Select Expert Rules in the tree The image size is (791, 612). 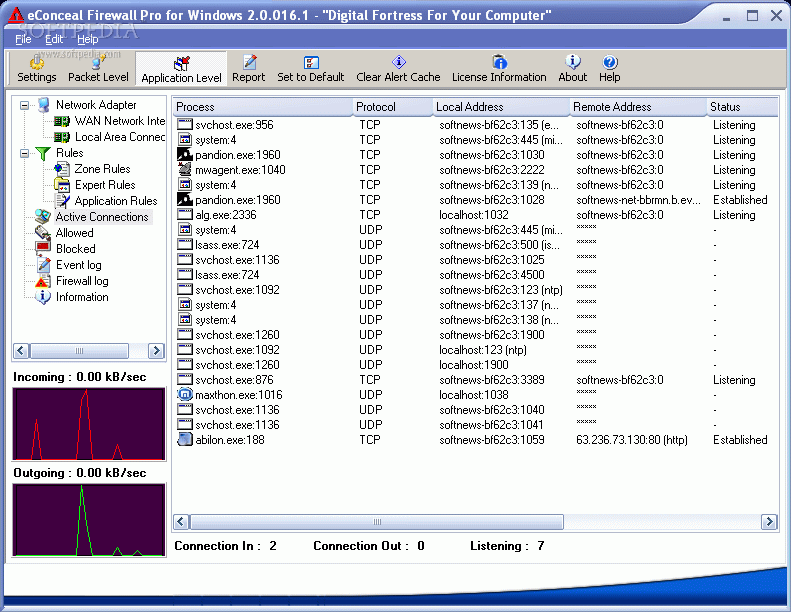click(x=105, y=185)
